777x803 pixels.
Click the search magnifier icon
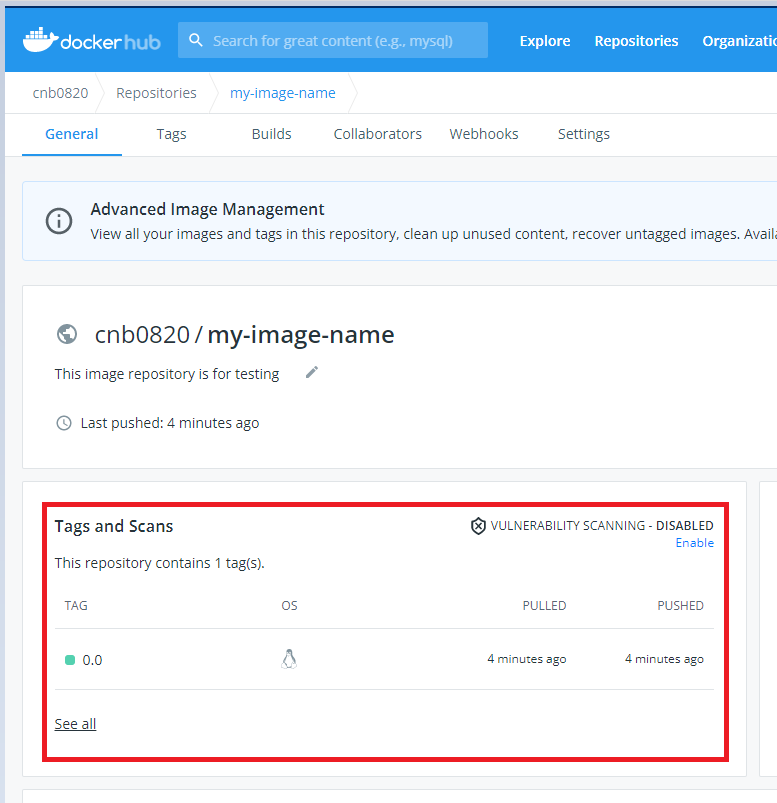196,40
